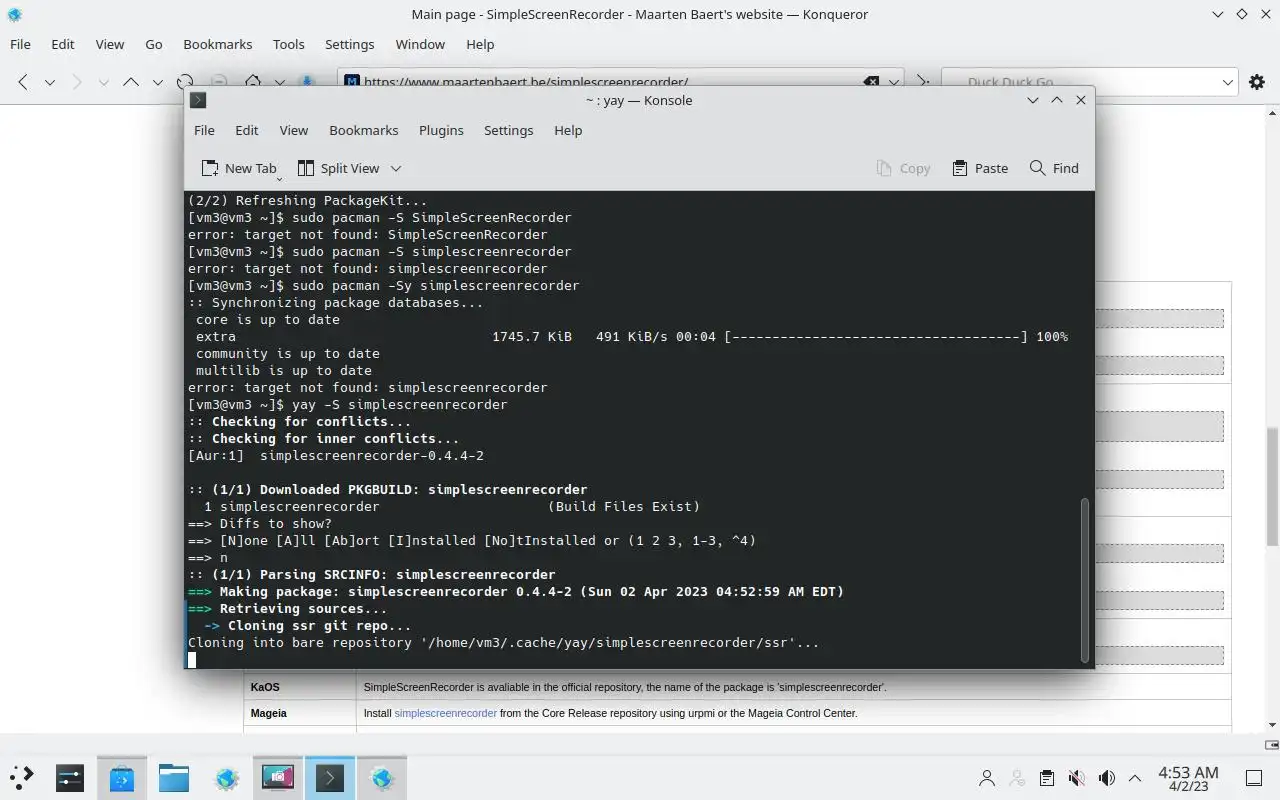Click the Konsole terminal icon in title bar
The height and width of the screenshot is (800, 1280).
pos(199,100)
